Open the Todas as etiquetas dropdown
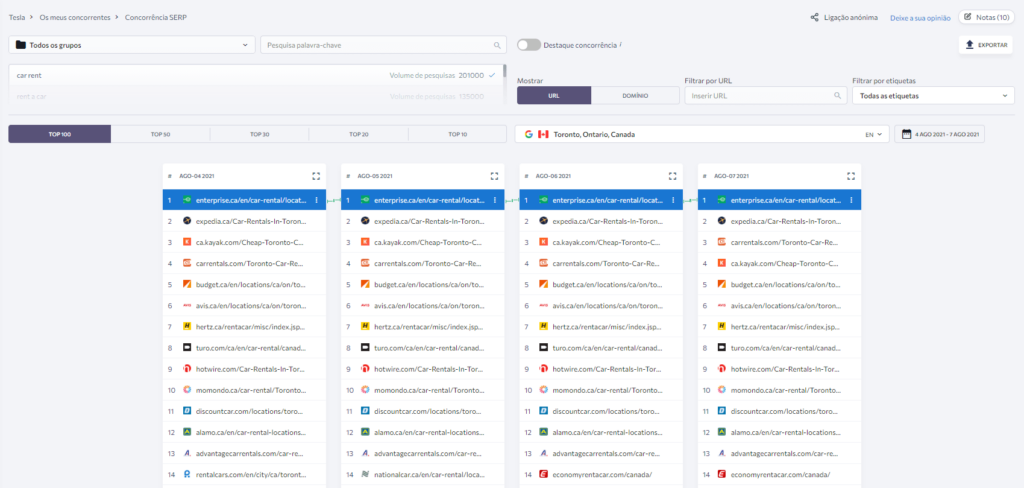 point(933,95)
